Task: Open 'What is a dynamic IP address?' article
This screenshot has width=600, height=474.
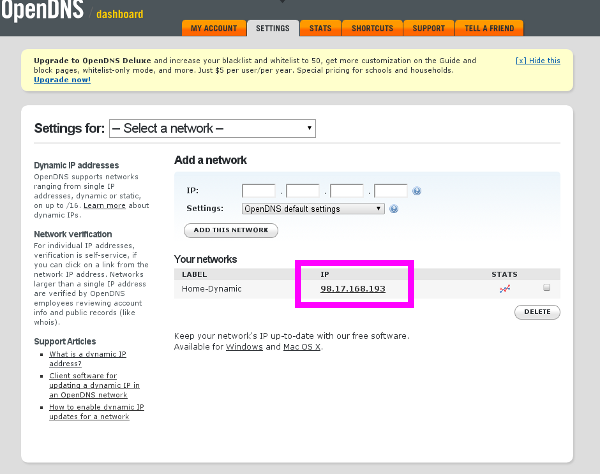Action: pos(88,359)
